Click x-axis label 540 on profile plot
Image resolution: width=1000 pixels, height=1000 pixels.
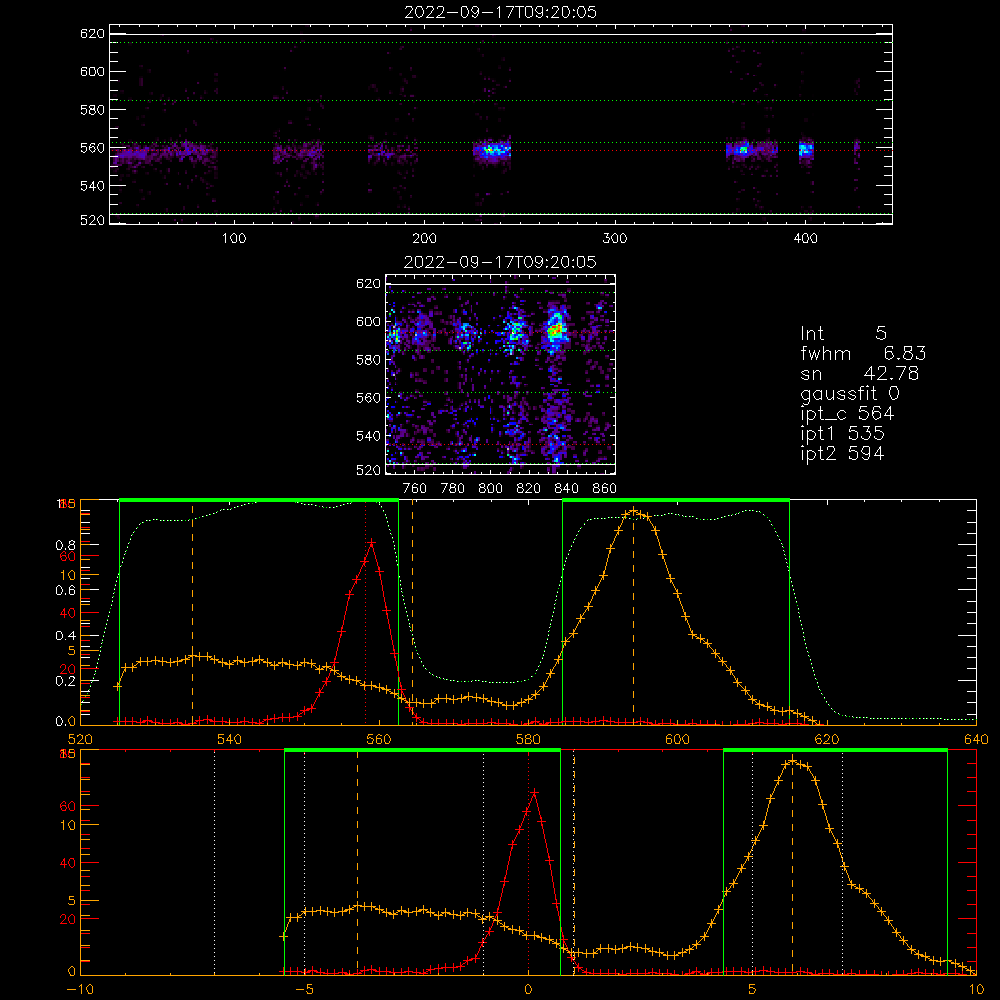click(230, 740)
